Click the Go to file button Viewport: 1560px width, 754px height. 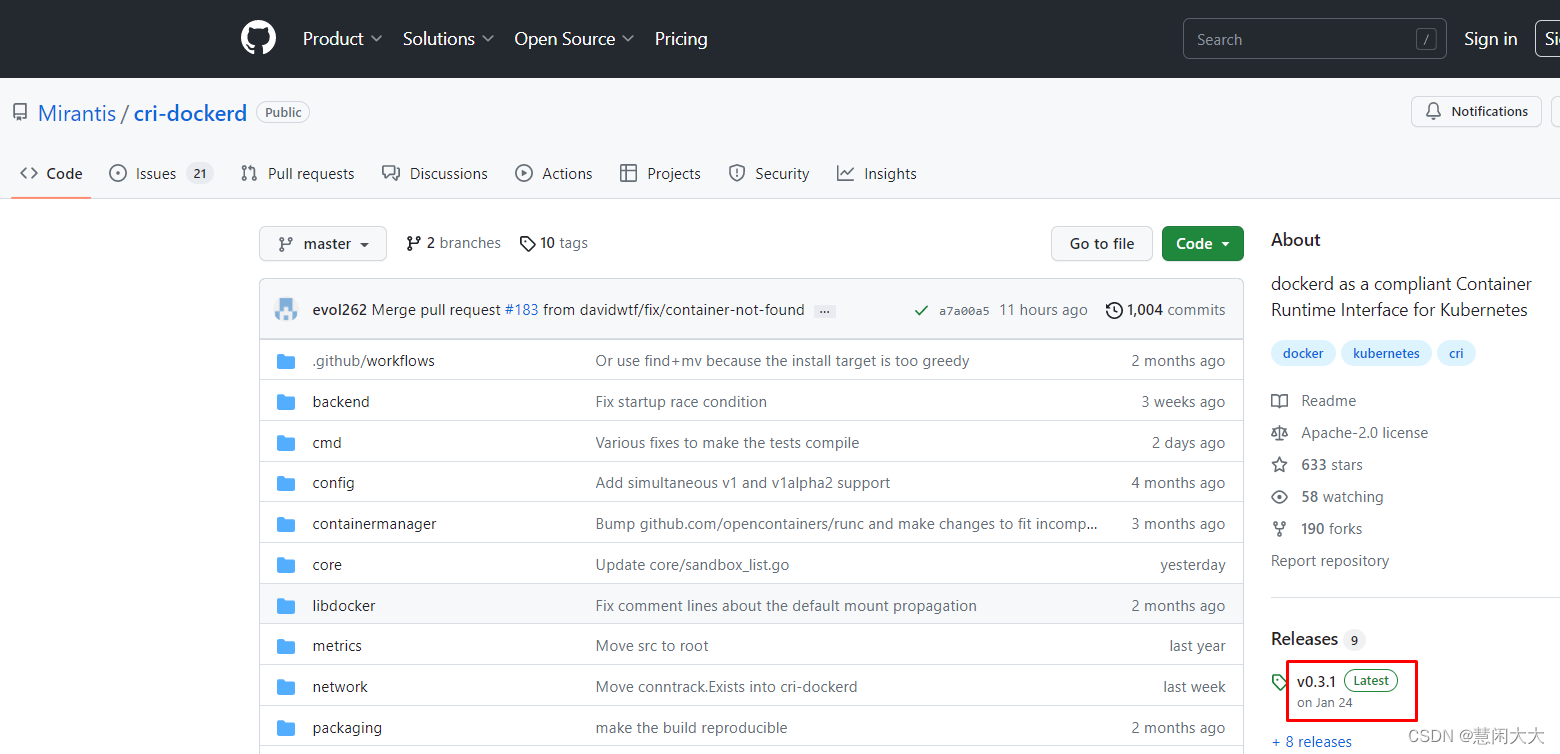[1102, 243]
